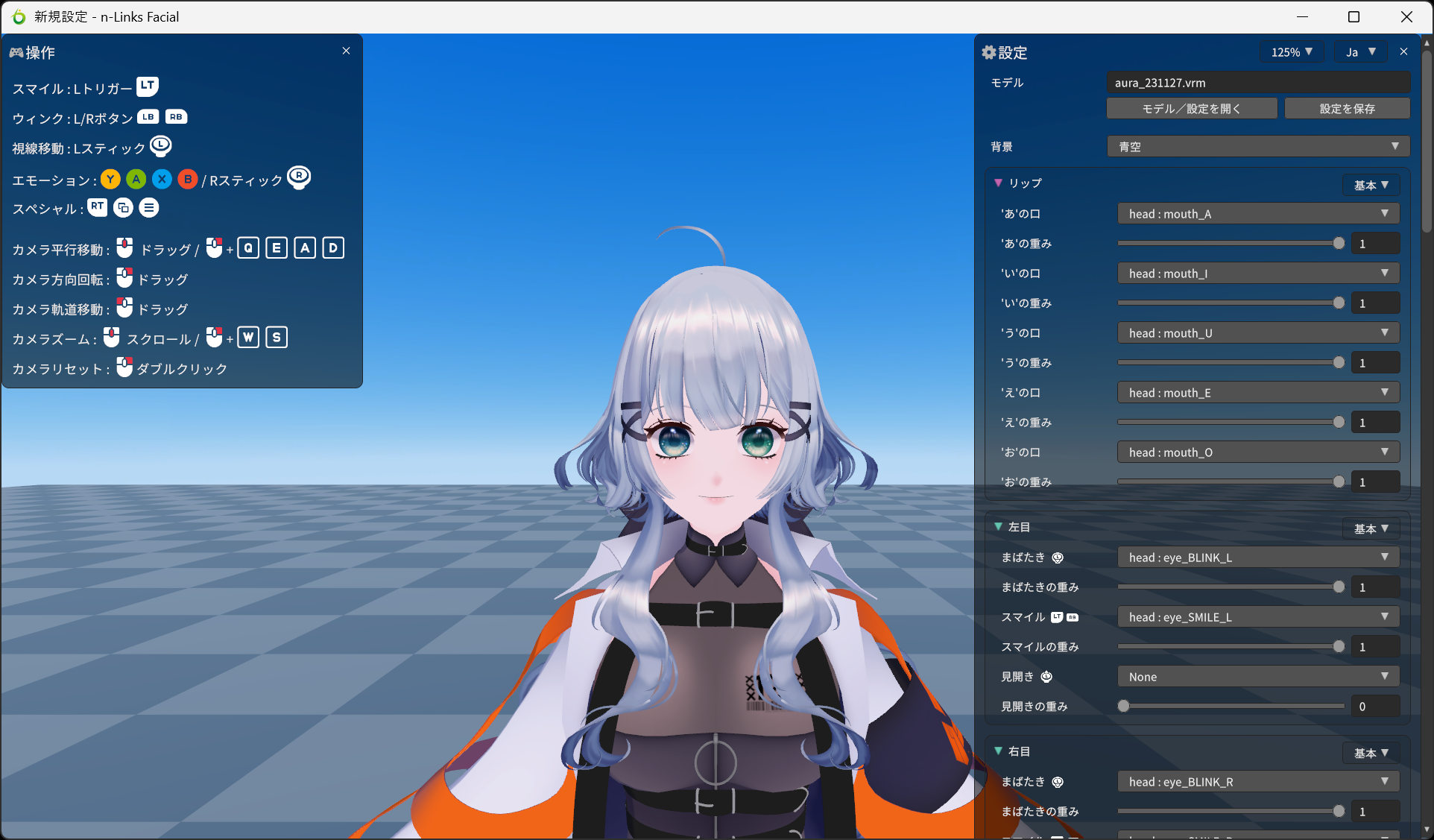Open the 125% zoom scale dropdown
Screen dimensions: 1434x840
point(1292,52)
